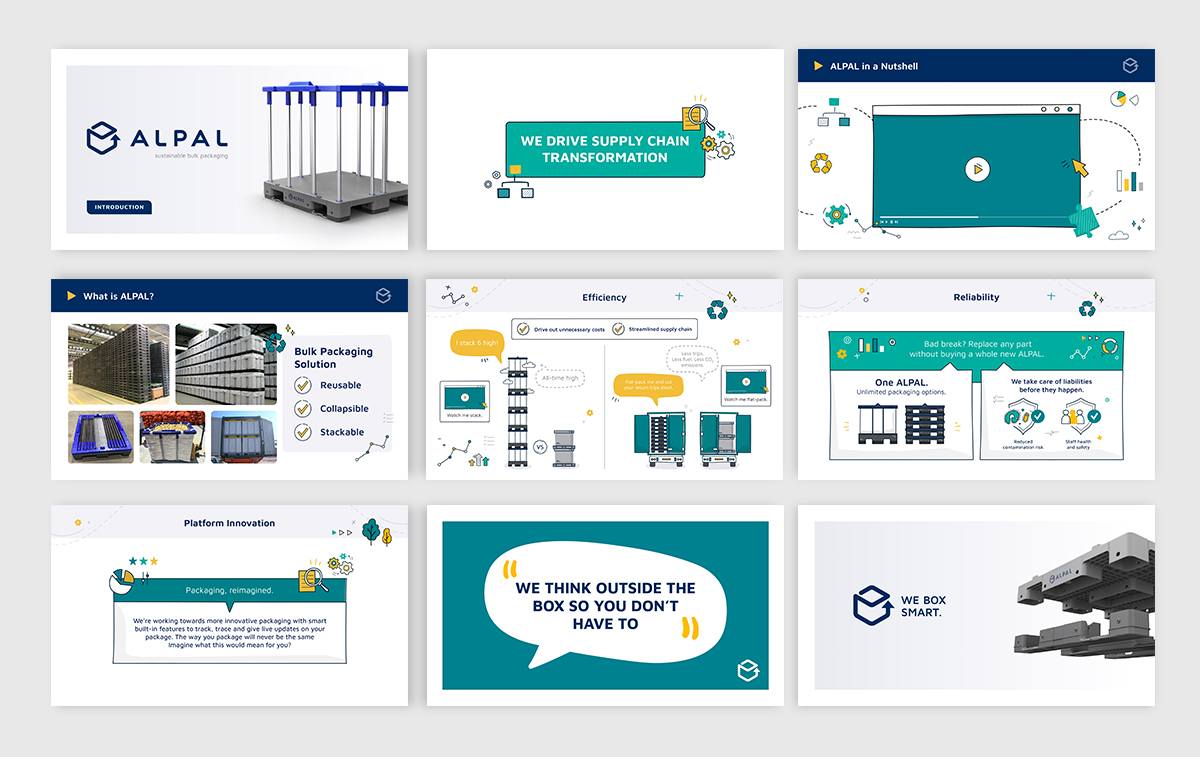Screen dimensions: 1200x757
Task: Click the 'Packaging, reimagined.' banner
Action: [x=230, y=590]
